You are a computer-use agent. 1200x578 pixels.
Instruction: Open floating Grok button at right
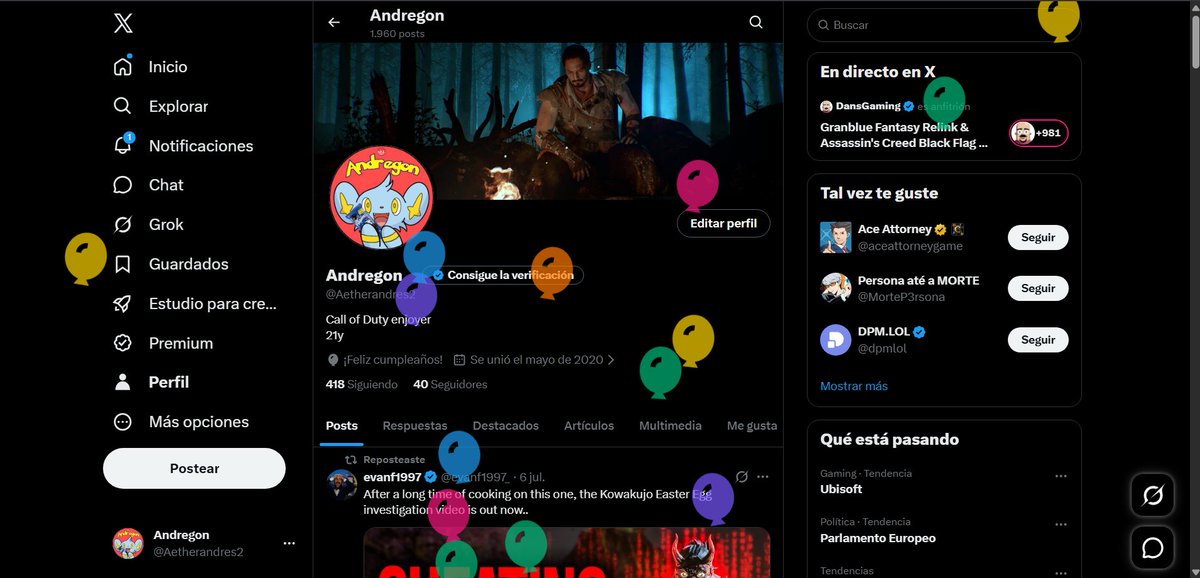[x=1152, y=496]
